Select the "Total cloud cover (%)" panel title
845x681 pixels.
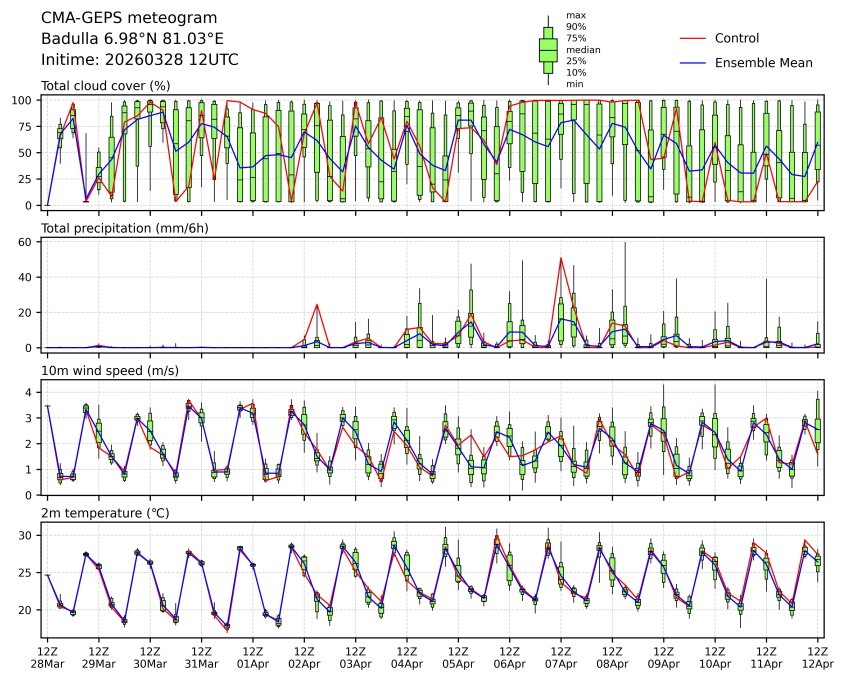point(105,86)
